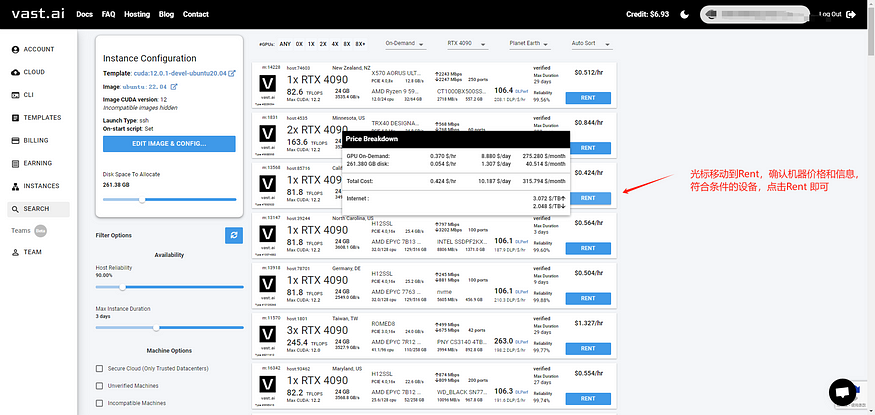Rent the $1.327/hr Taiwan 3x machine

coord(588,349)
